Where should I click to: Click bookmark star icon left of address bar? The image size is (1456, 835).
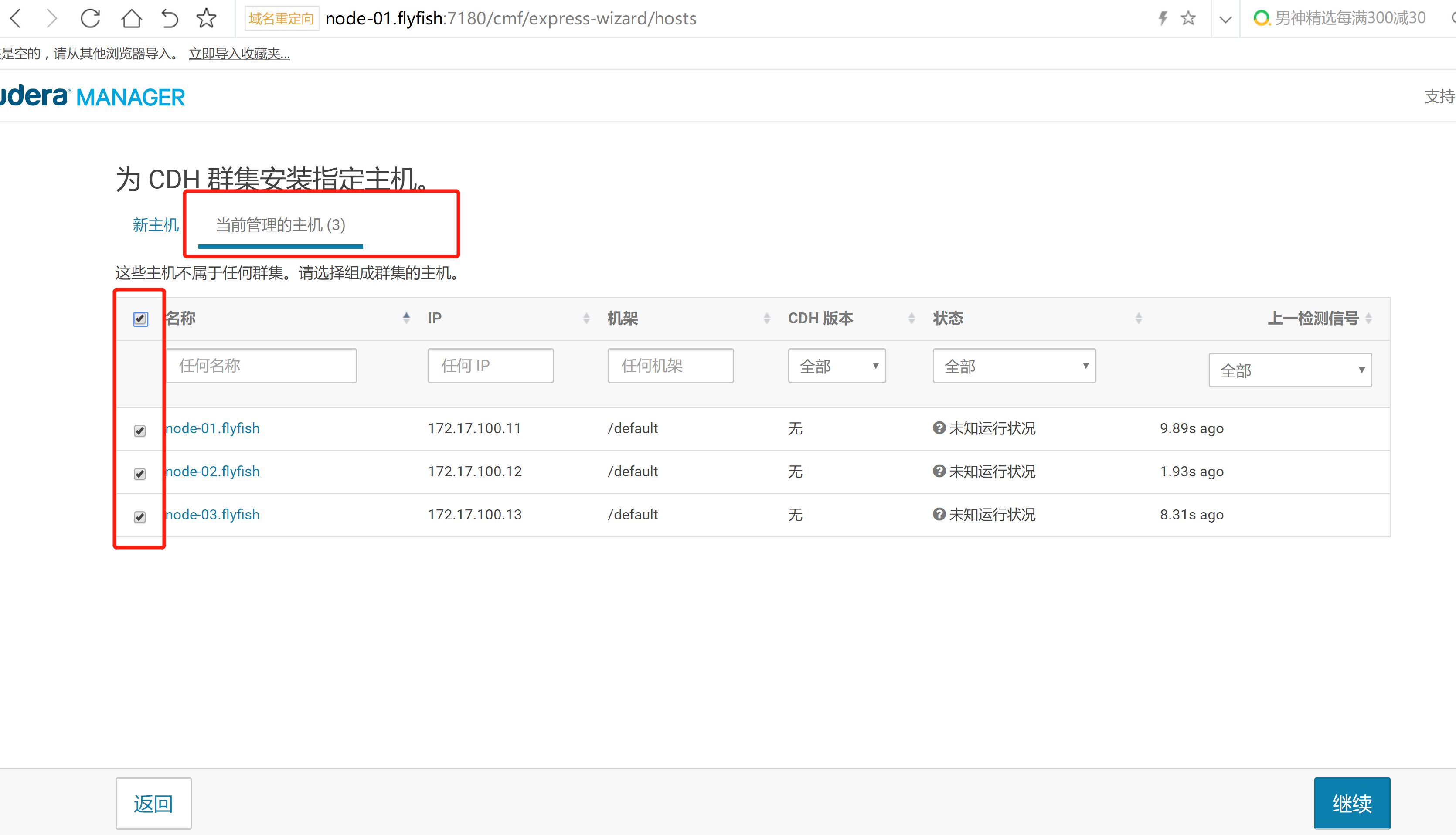207,18
